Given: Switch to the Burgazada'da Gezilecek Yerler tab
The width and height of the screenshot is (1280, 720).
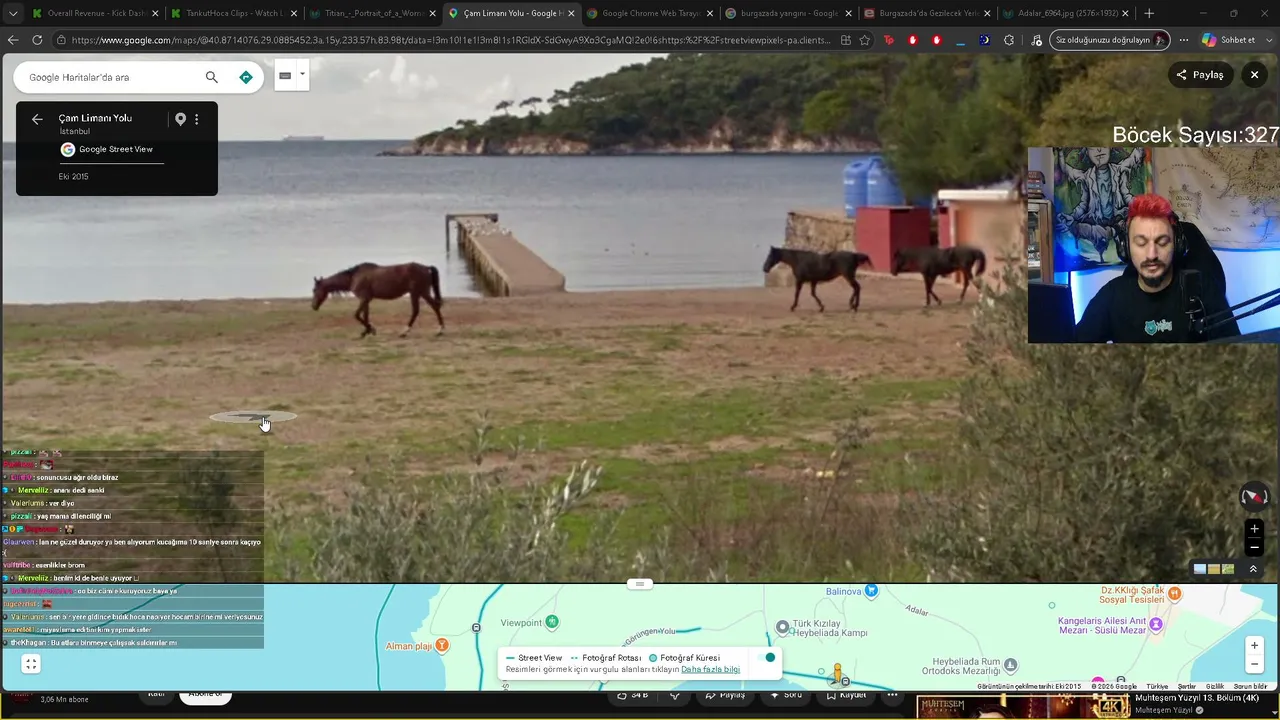Looking at the screenshot, I should click(x=927, y=13).
